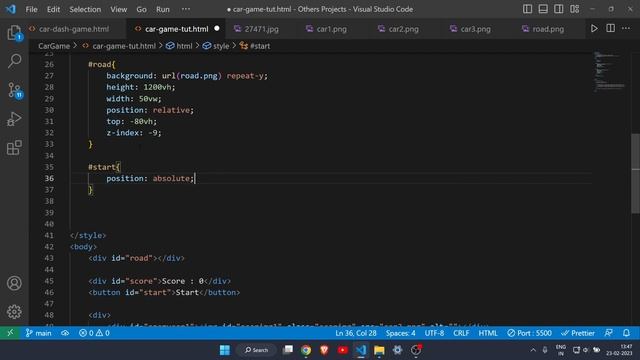This screenshot has height=360, width=640.
Task: Open the Run menu
Action: click(x=163, y=9)
